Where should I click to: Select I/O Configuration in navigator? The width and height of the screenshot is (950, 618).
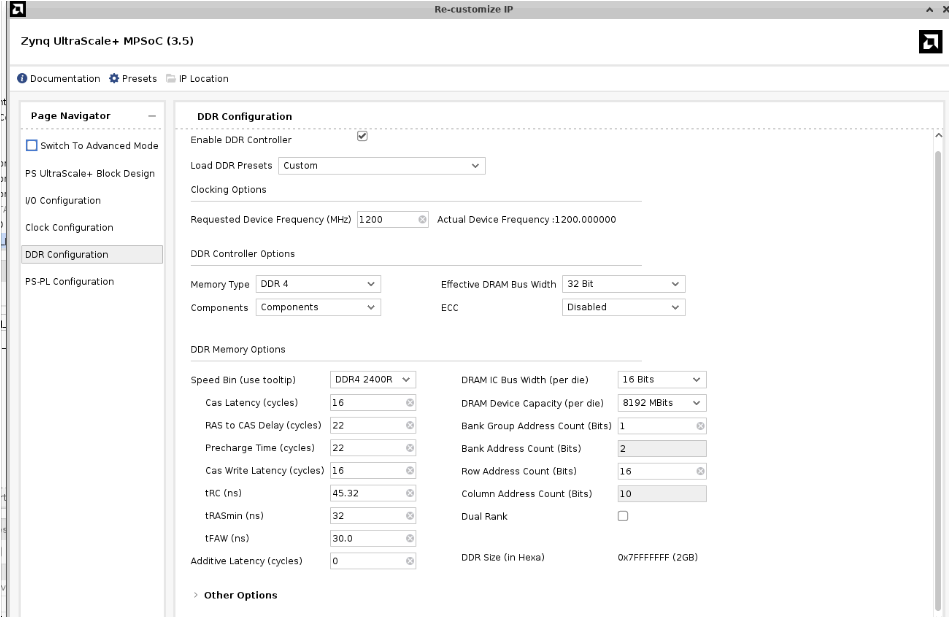[63, 201]
